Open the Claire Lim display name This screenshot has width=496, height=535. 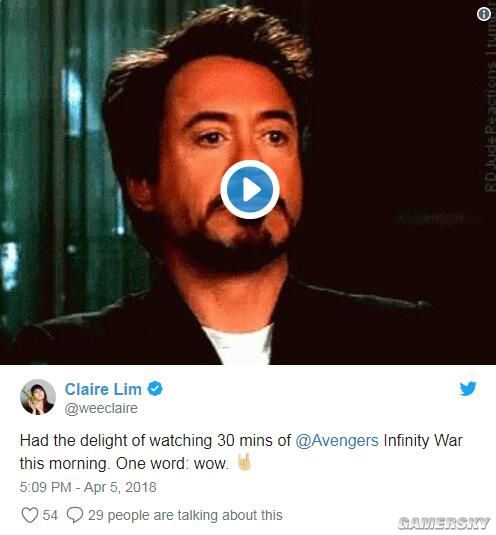click(x=103, y=389)
